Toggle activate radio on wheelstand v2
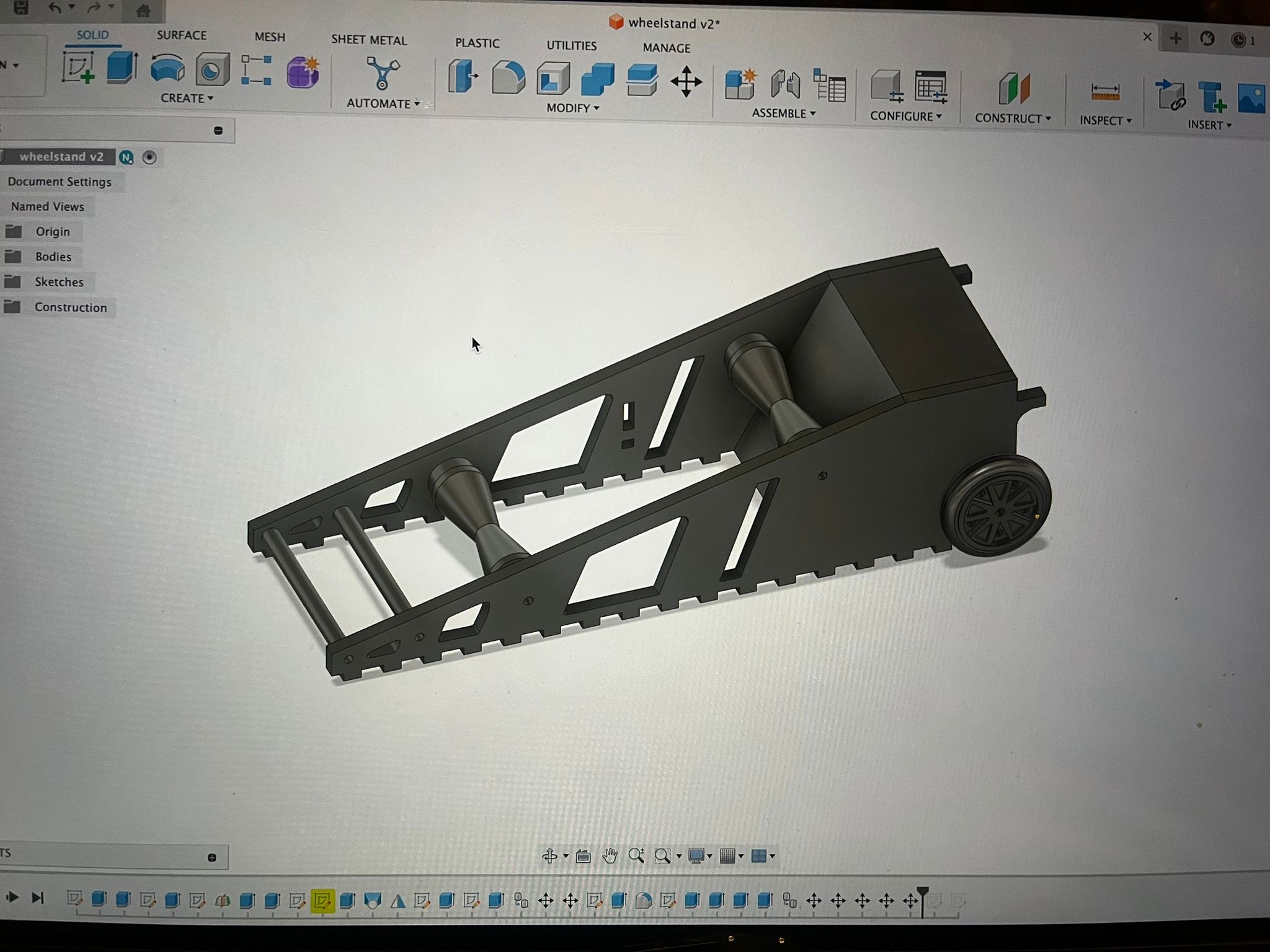Viewport: 1270px width, 952px height. click(x=149, y=157)
